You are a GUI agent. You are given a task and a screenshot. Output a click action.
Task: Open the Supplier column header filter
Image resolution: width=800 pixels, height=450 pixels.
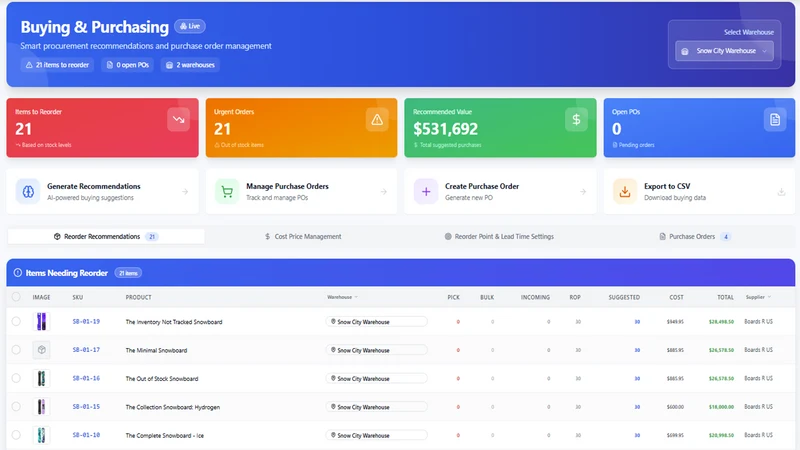758,297
